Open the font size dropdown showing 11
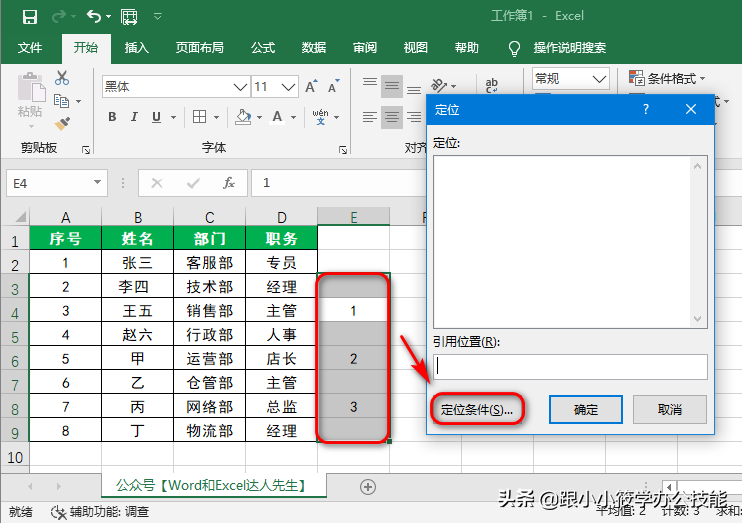Viewport: 742px width, 523px height. tap(288, 87)
